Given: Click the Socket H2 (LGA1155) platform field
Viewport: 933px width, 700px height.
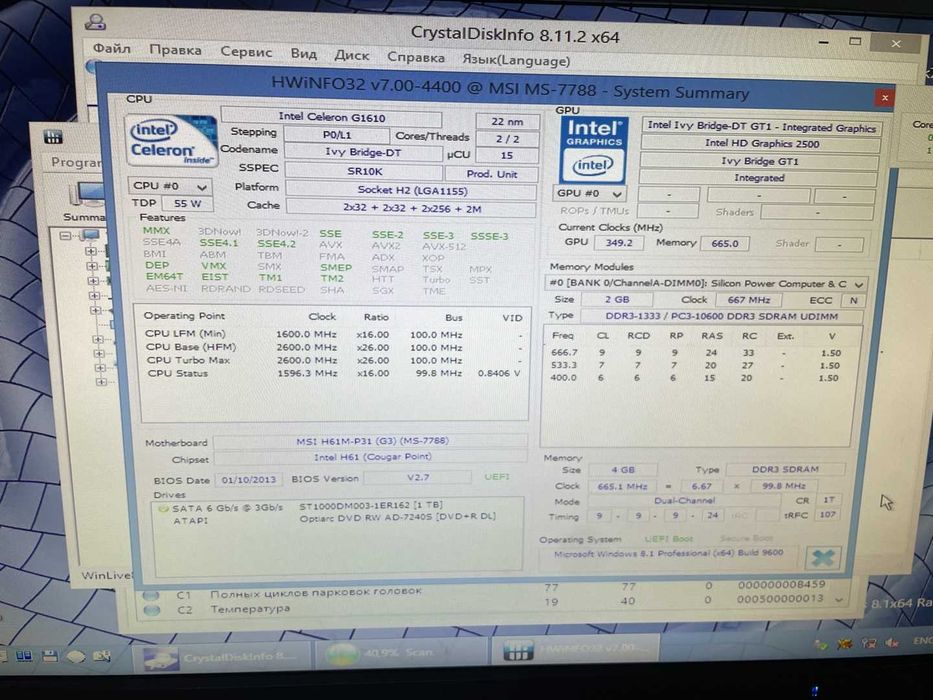Looking at the screenshot, I should [412, 190].
